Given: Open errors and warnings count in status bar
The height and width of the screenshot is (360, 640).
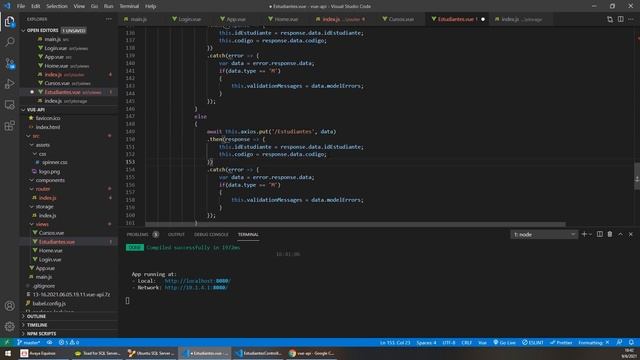Looking at the screenshot, I should click(69, 342).
